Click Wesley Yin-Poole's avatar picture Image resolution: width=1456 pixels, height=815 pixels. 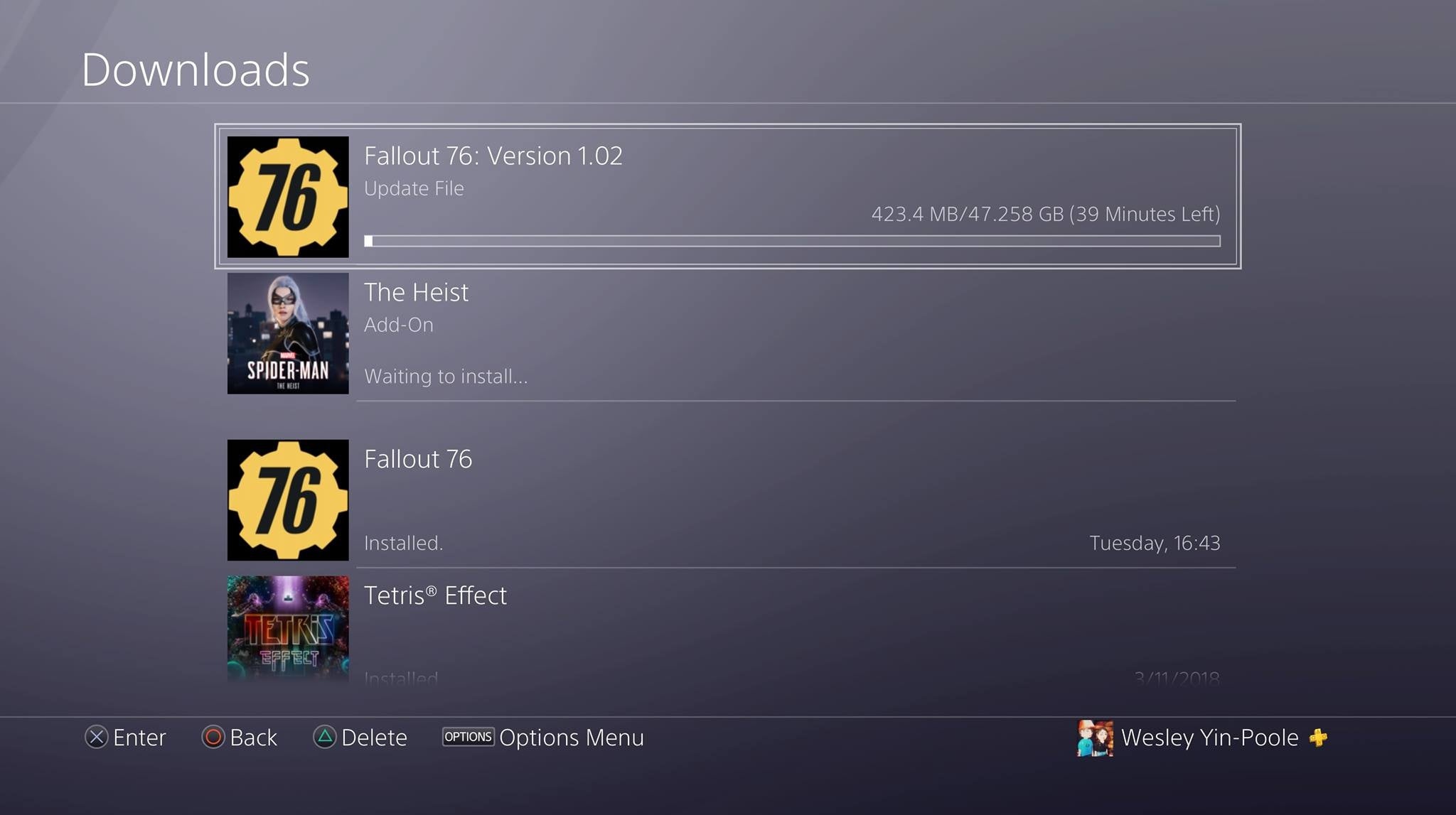[1095, 738]
